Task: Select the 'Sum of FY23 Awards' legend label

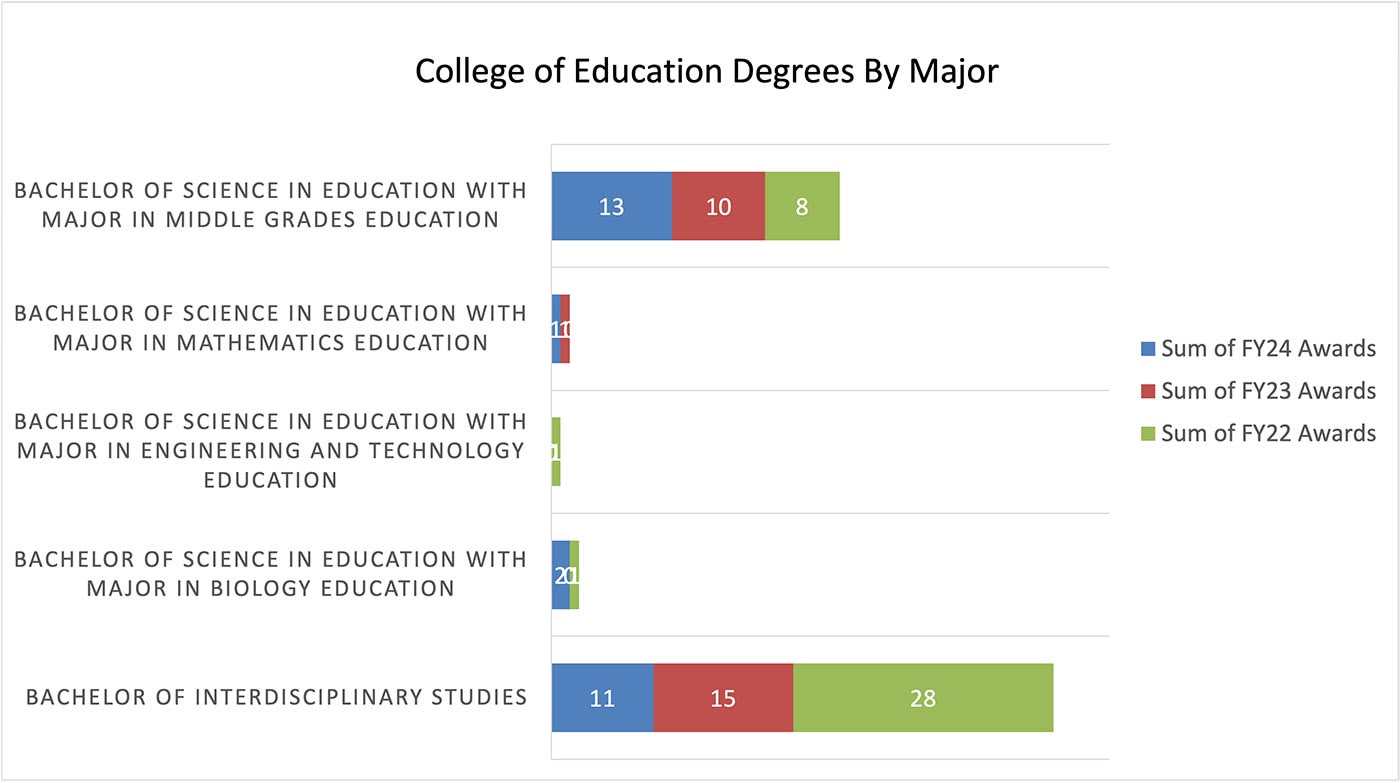Action: [x=1268, y=391]
